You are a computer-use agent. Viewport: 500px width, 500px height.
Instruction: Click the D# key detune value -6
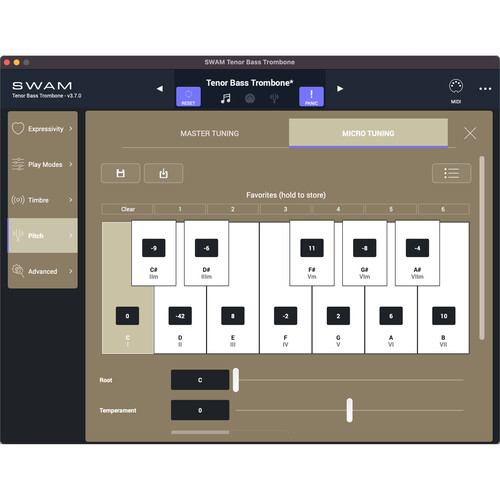[x=206, y=248]
